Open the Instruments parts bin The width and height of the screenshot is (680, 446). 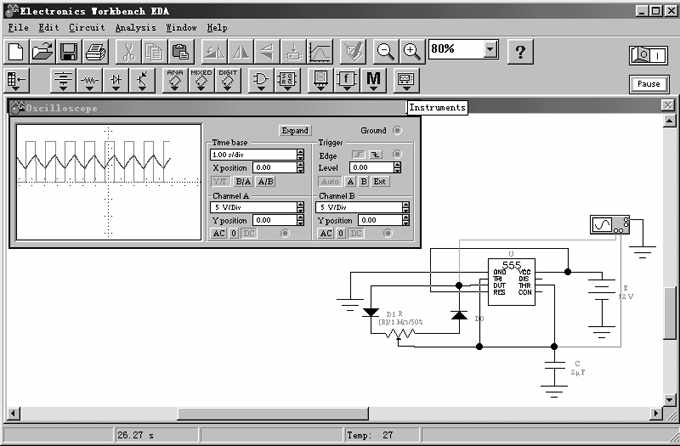pyautogui.click(x=406, y=80)
